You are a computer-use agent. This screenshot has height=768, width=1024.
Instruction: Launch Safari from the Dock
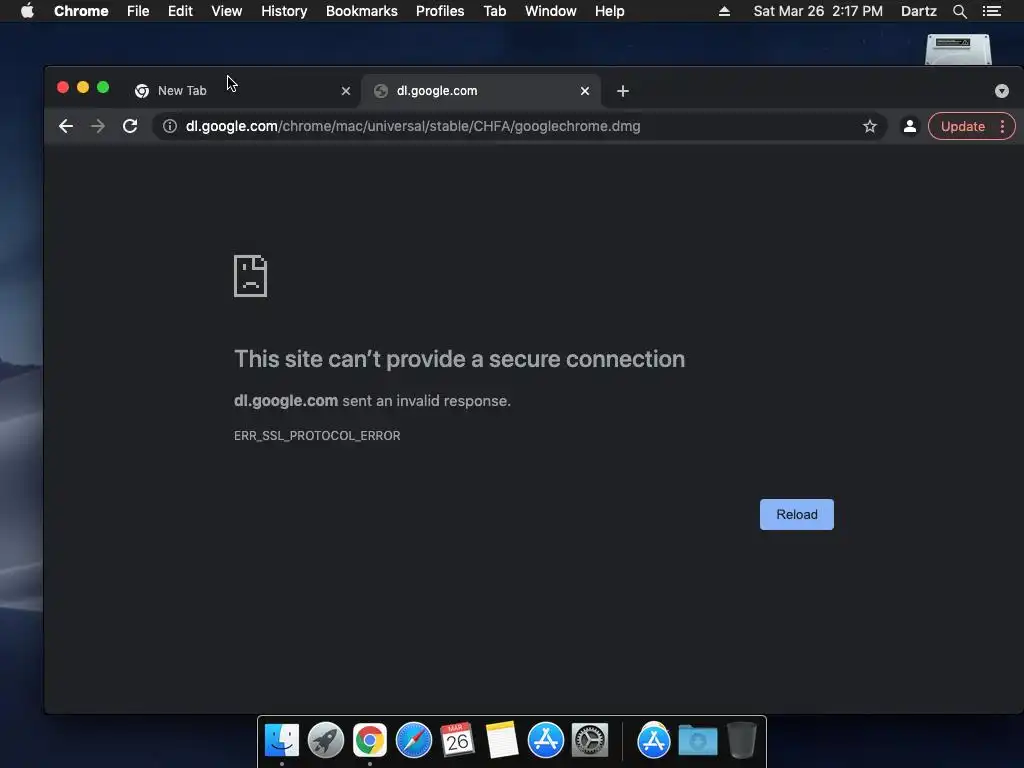pyautogui.click(x=413, y=740)
